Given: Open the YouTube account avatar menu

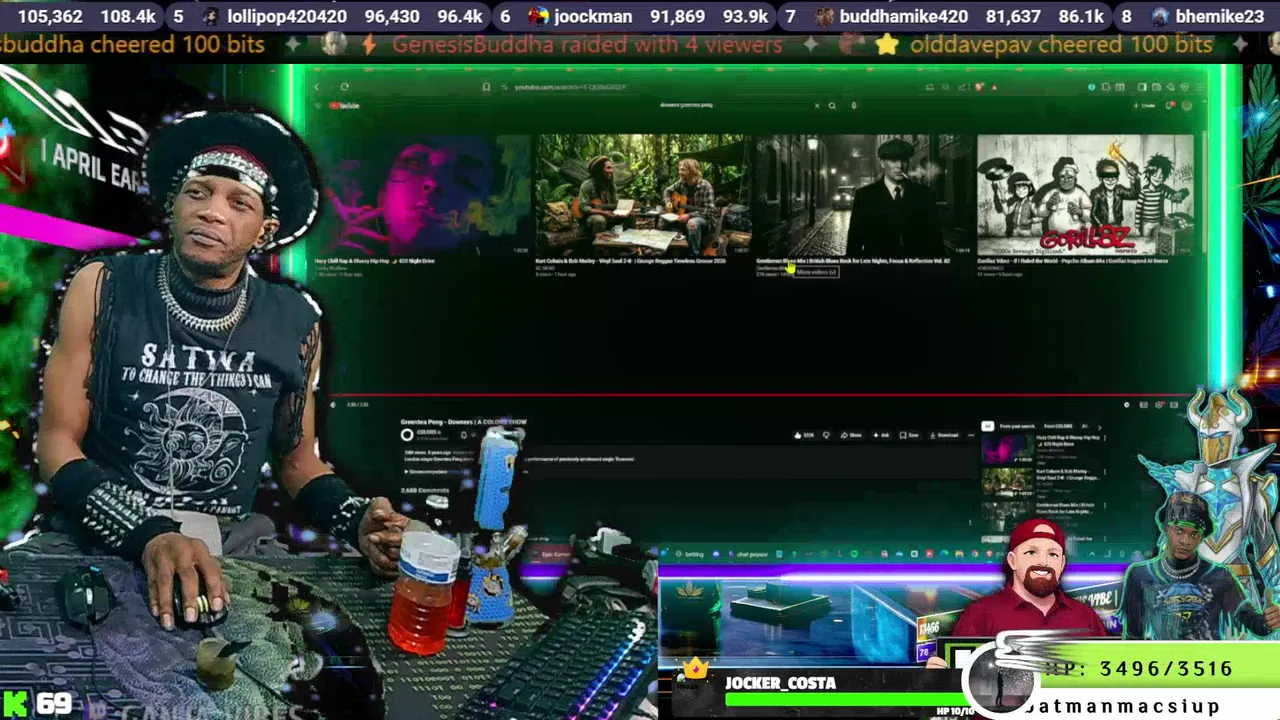Looking at the screenshot, I should pos(1187,105).
